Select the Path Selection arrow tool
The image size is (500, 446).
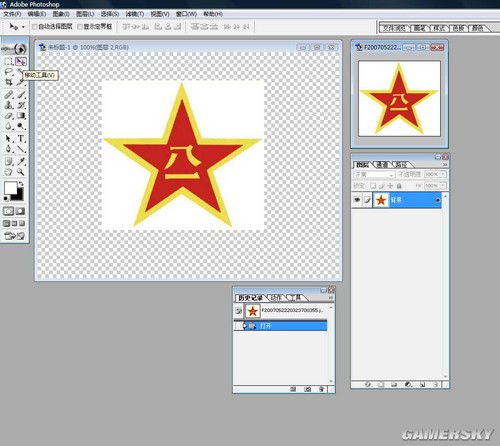coord(8,138)
